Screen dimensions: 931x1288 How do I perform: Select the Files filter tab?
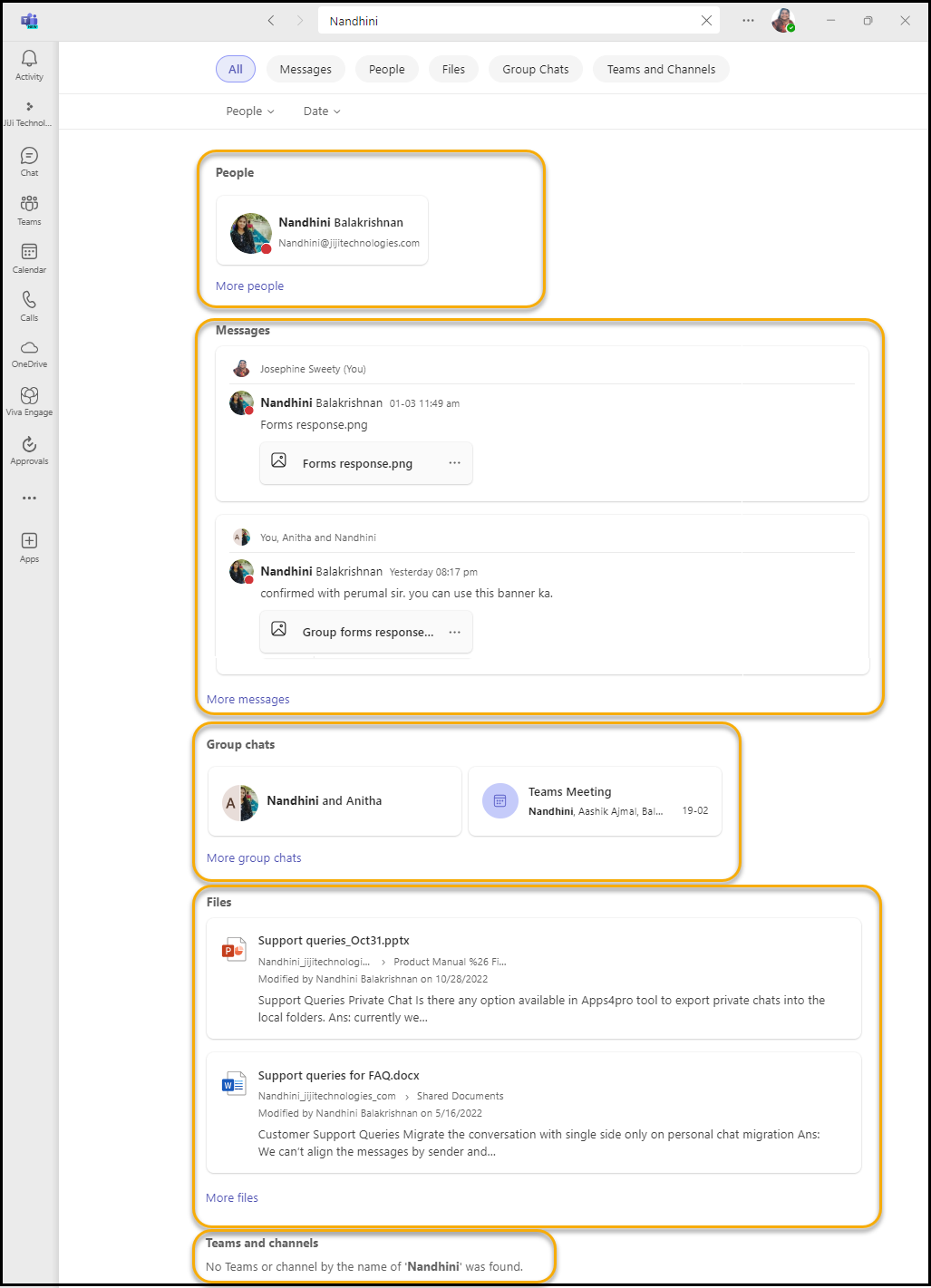tap(453, 70)
